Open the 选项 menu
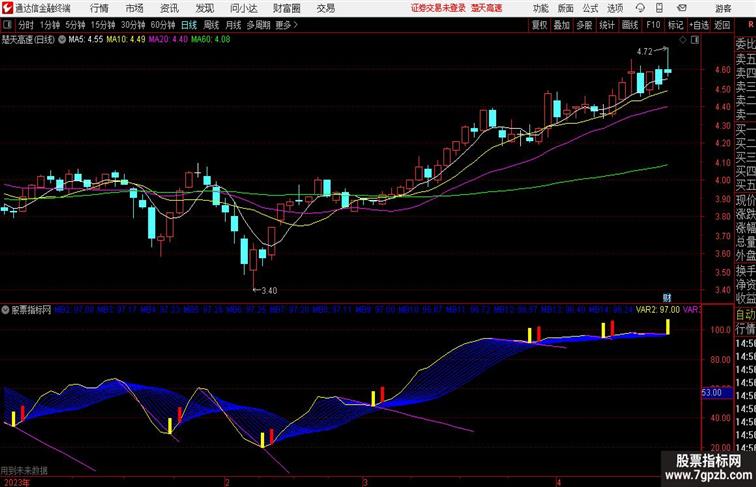This screenshot has width=756, height=487. [x=615, y=8]
